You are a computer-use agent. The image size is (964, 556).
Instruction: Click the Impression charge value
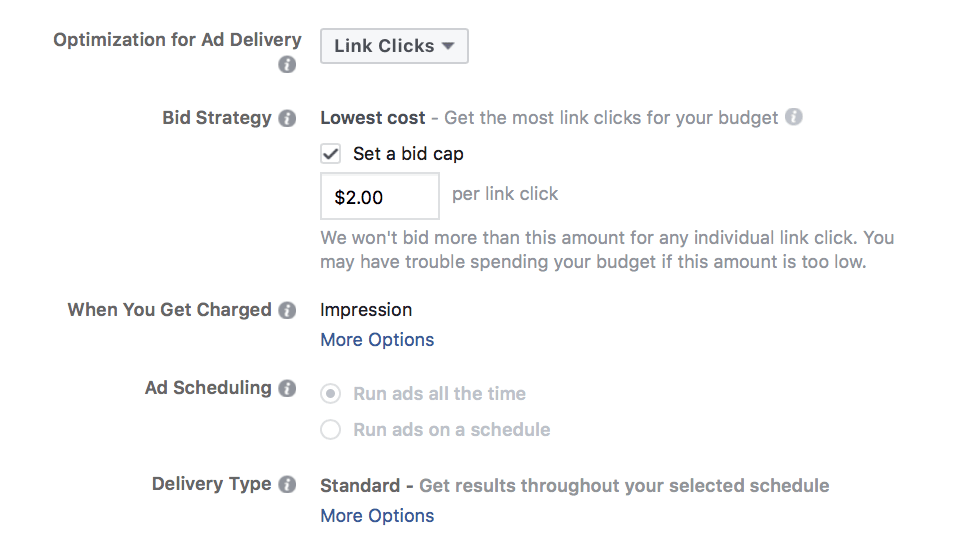[x=366, y=310]
